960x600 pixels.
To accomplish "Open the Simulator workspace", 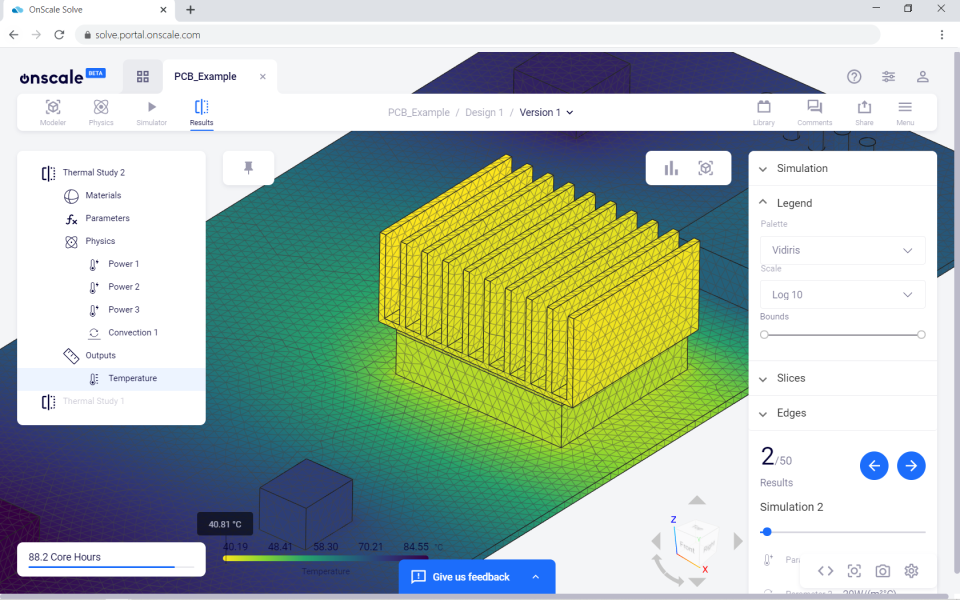I will 151,113.
